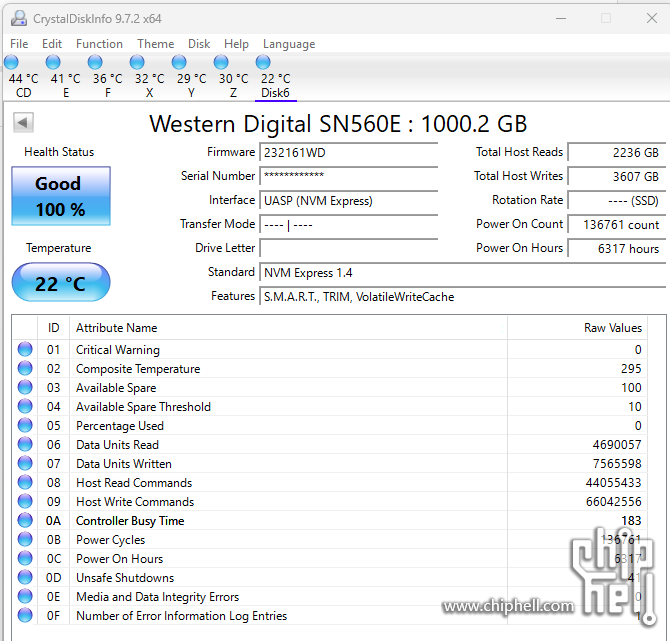Viewport: 670px width, 641px height.
Task: Click status icon of Percentage Used row
Action: [25, 425]
